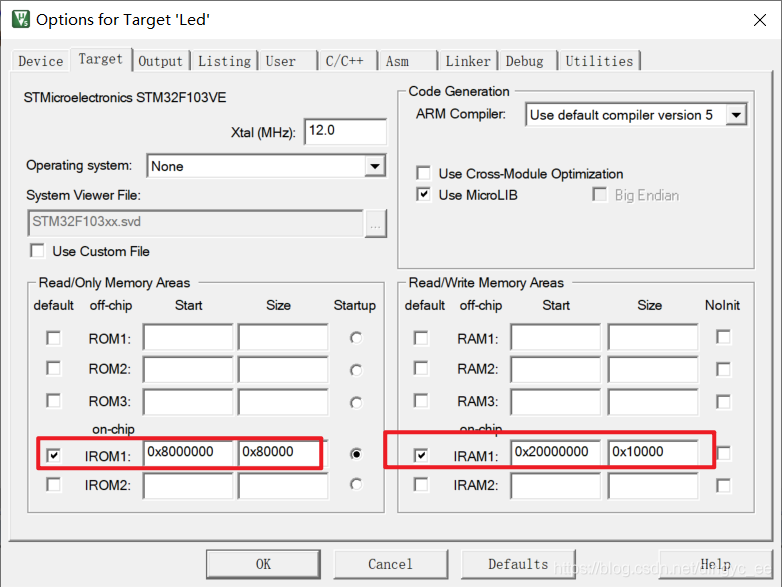Click the IRAM1 Size field

tap(653, 452)
